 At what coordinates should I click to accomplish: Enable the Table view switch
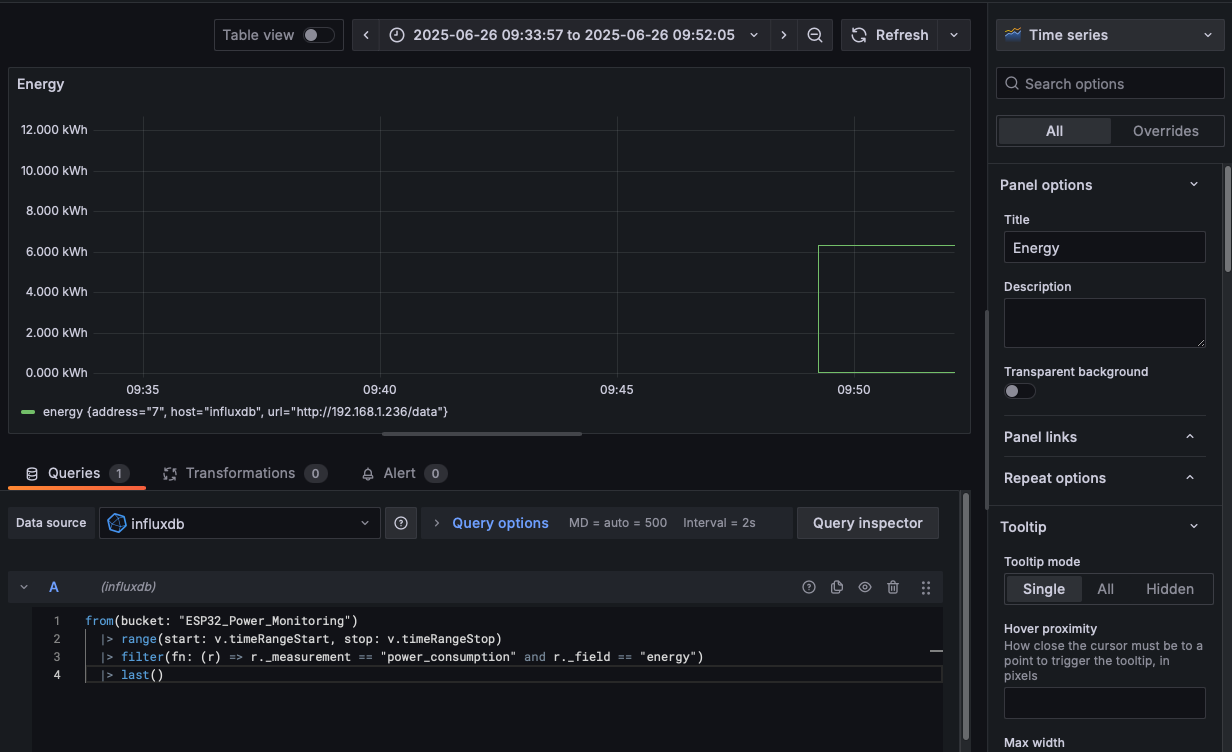coord(319,35)
